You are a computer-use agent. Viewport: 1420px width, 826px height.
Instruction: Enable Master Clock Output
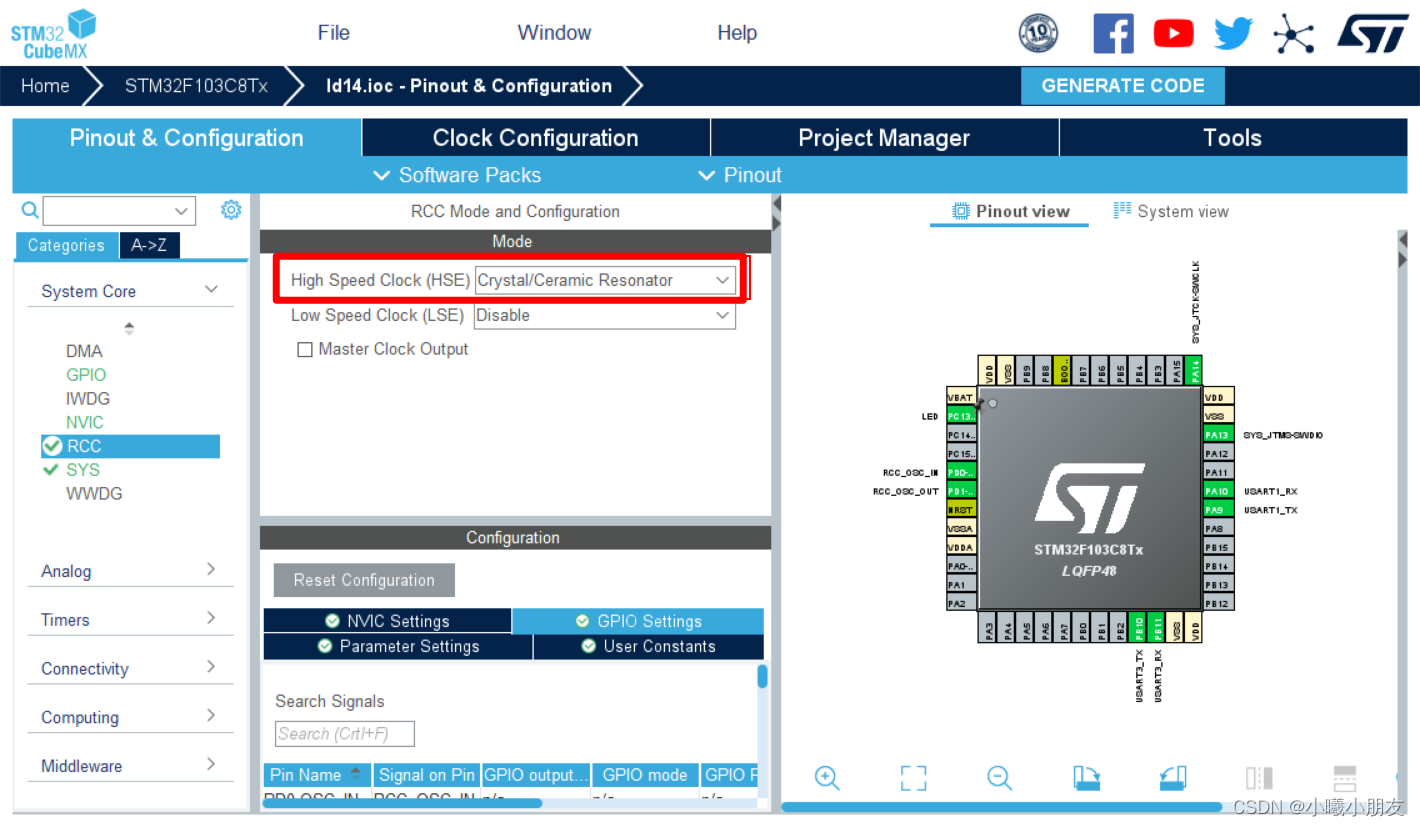point(306,349)
